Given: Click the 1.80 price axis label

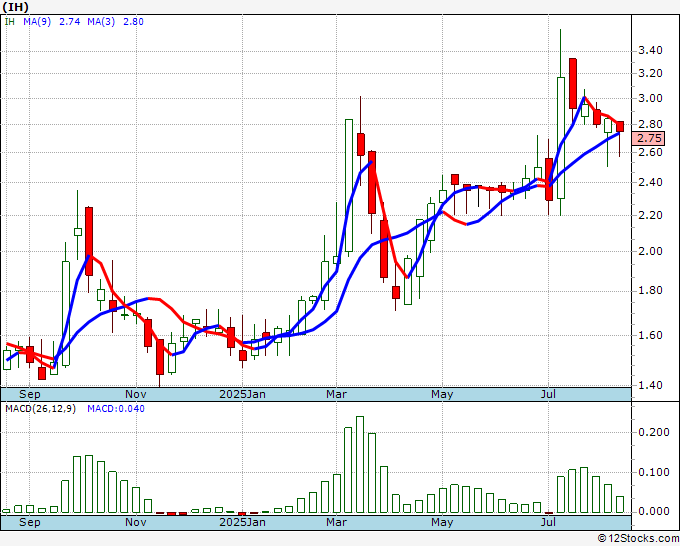Looking at the screenshot, I should click(651, 291).
